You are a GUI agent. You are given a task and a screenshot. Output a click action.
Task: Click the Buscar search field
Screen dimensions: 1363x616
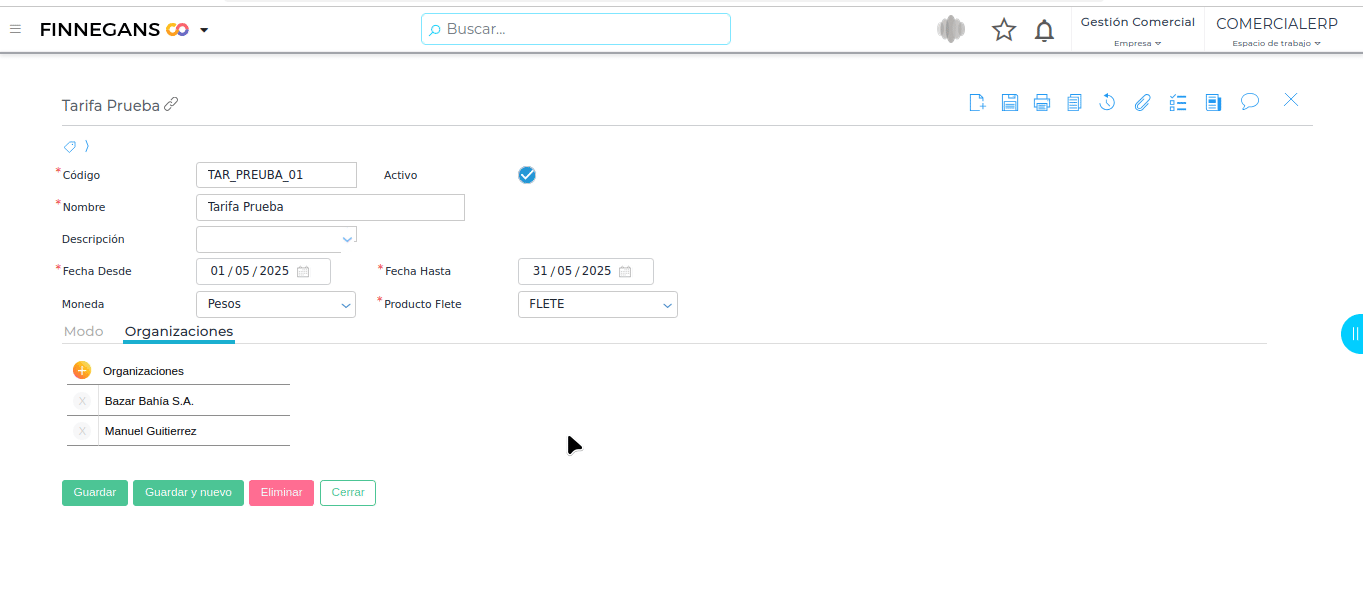pos(576,29)
